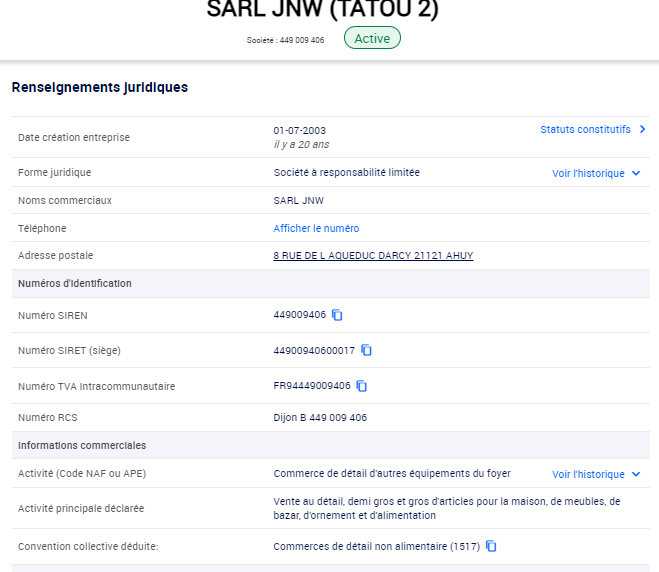The height and width of the screenshot is (572, 659).
Task: Select Société à responsabilité limitée value
Action: (347, 172)
